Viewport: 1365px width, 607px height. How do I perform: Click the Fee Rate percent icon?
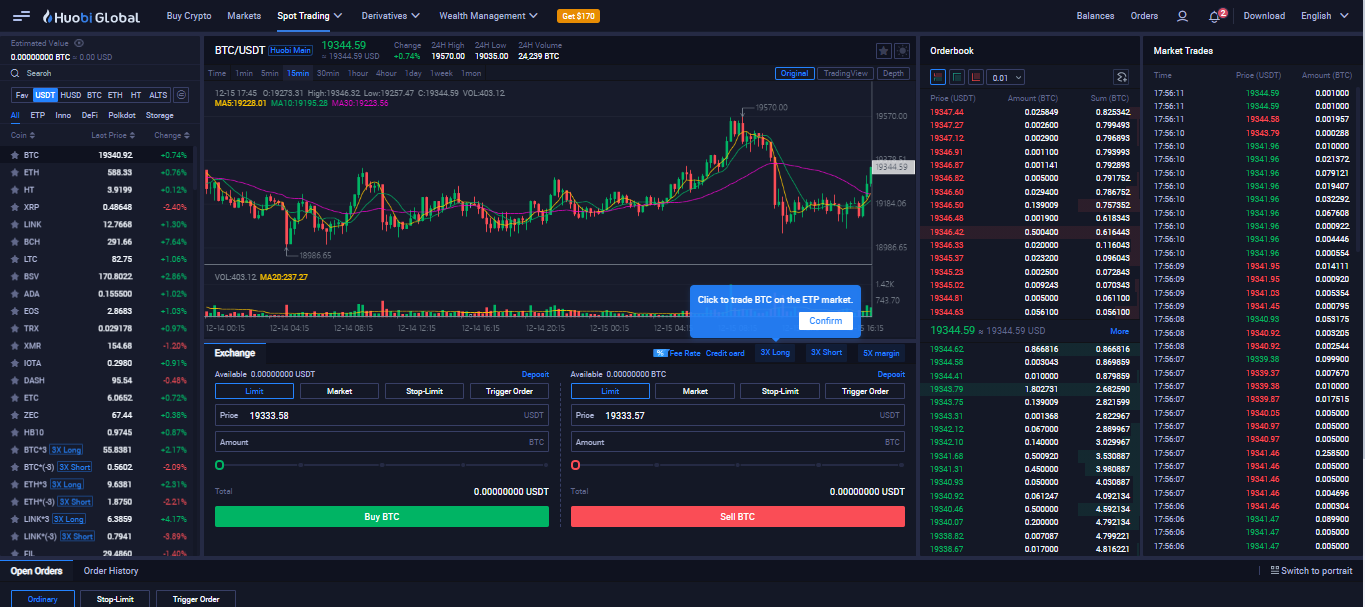click(x=660, y=353)
